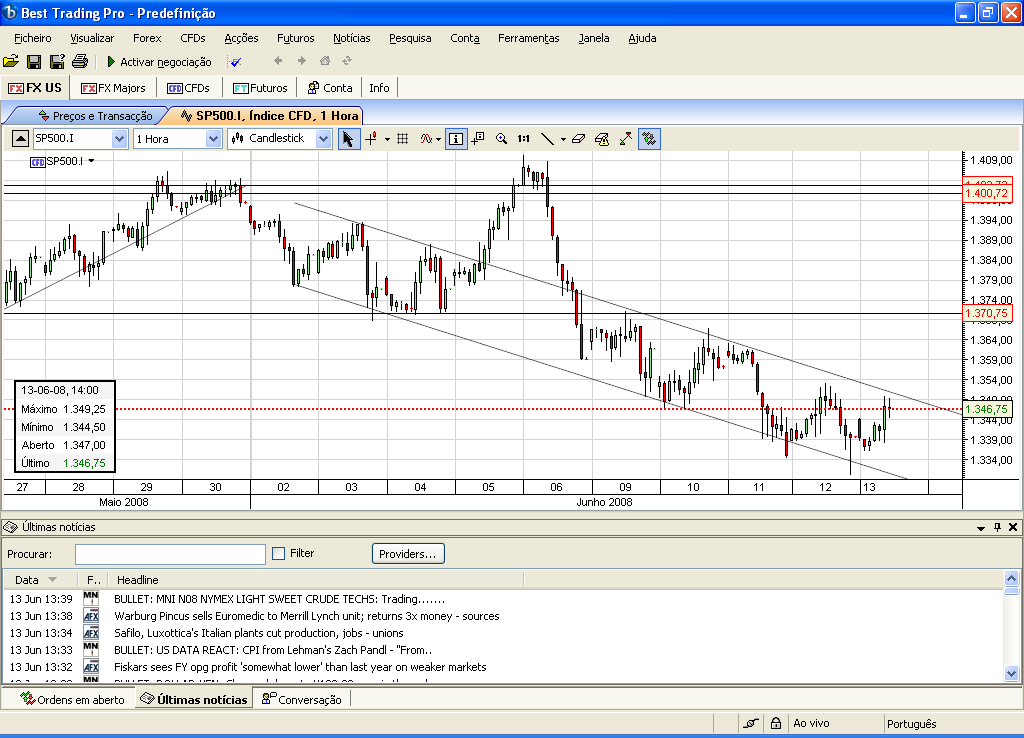
Task: Open the Notícias menu
Action: [x=351, y=38]
